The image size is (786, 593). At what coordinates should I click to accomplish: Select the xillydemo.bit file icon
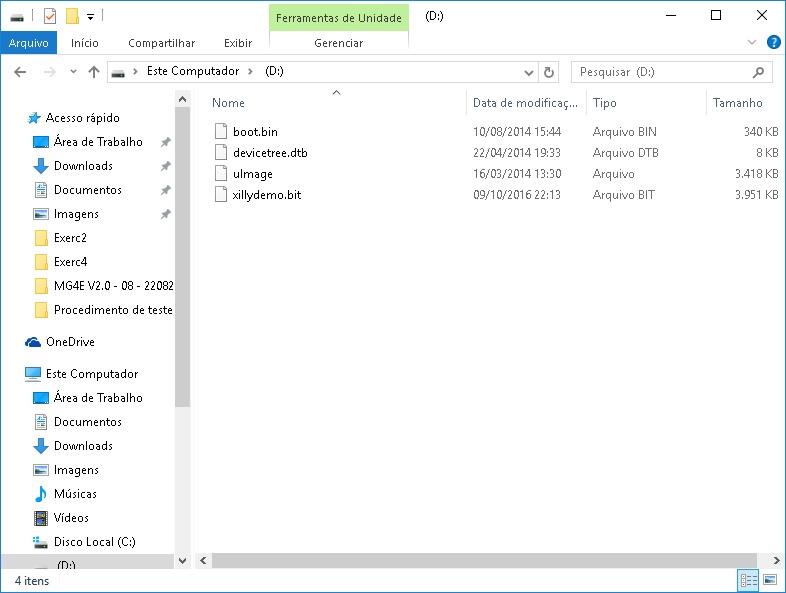click(222, 195)
